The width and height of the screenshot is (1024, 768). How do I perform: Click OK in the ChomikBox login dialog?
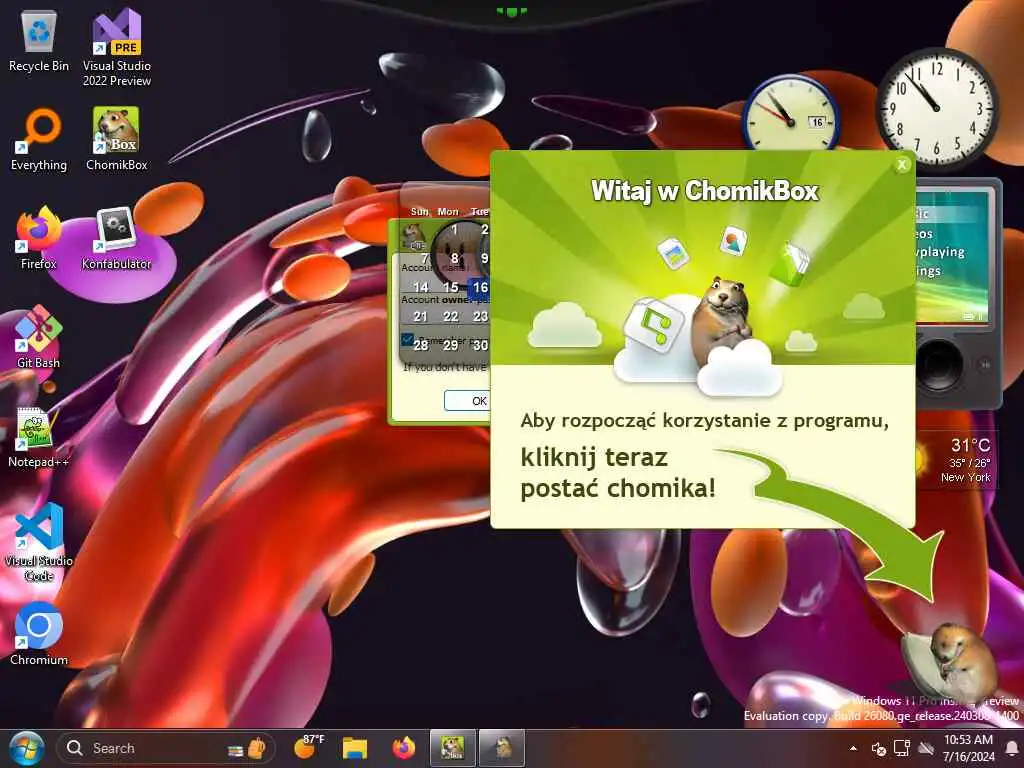tap(468, 400)
